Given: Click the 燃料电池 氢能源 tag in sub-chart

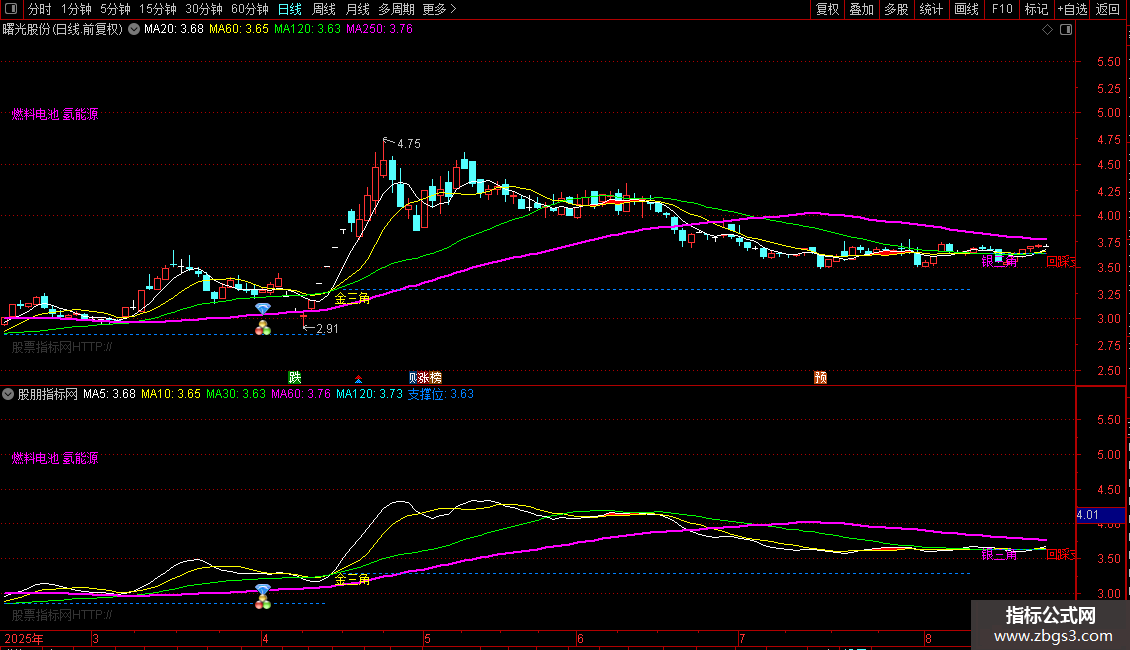Looking at the screenshot, I should (55, 458).
